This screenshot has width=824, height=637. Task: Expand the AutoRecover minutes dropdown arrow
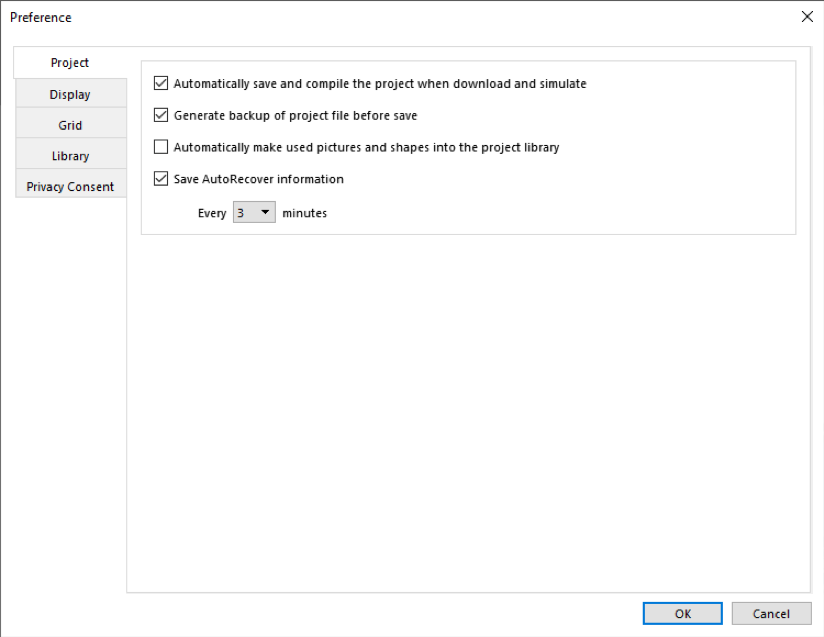[266, 213]
